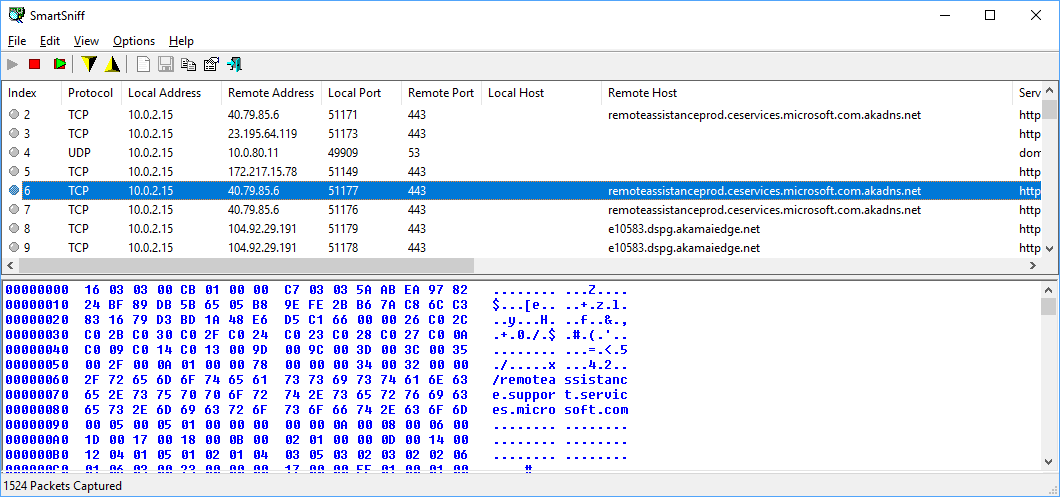Open the View menu

86,41
